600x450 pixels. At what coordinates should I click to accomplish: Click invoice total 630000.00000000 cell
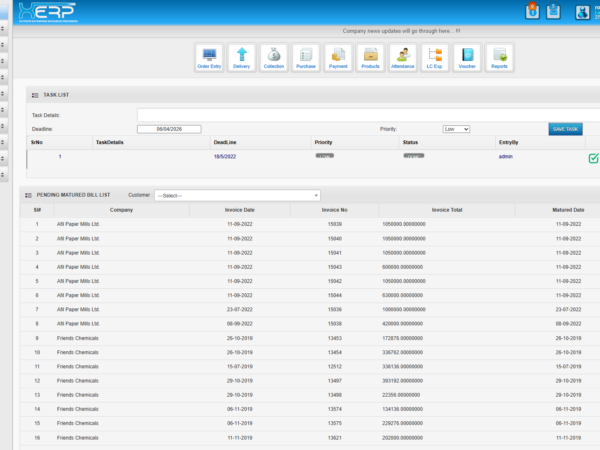[447, 295]
